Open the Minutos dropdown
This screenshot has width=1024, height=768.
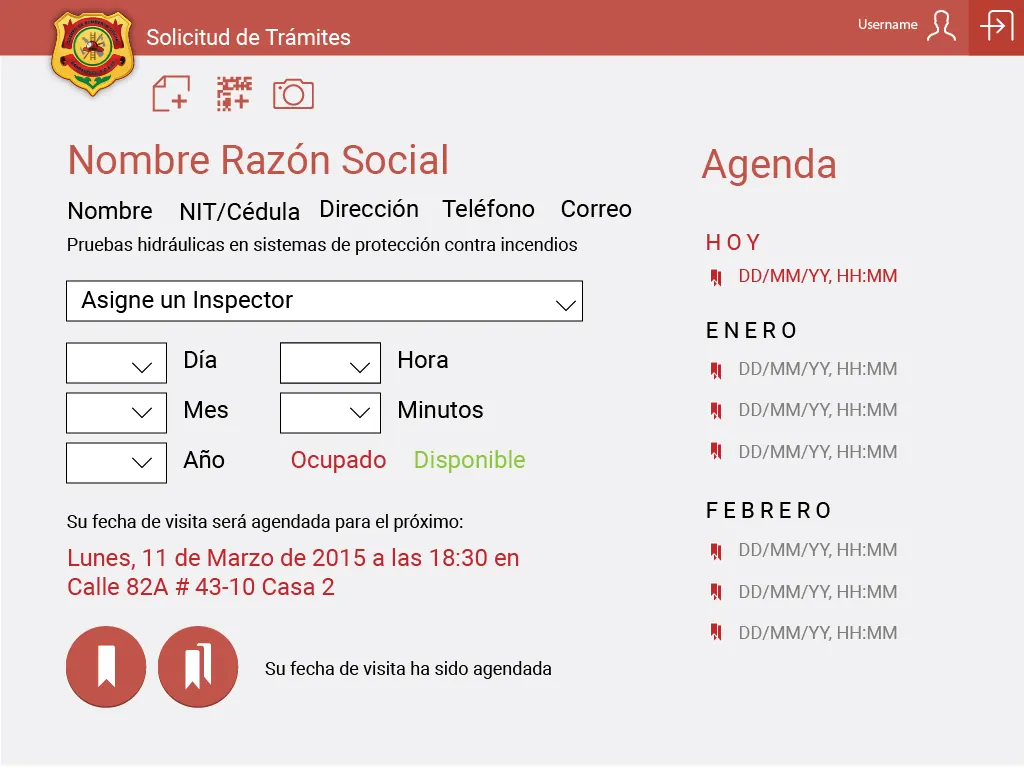(x=330, y=413)
